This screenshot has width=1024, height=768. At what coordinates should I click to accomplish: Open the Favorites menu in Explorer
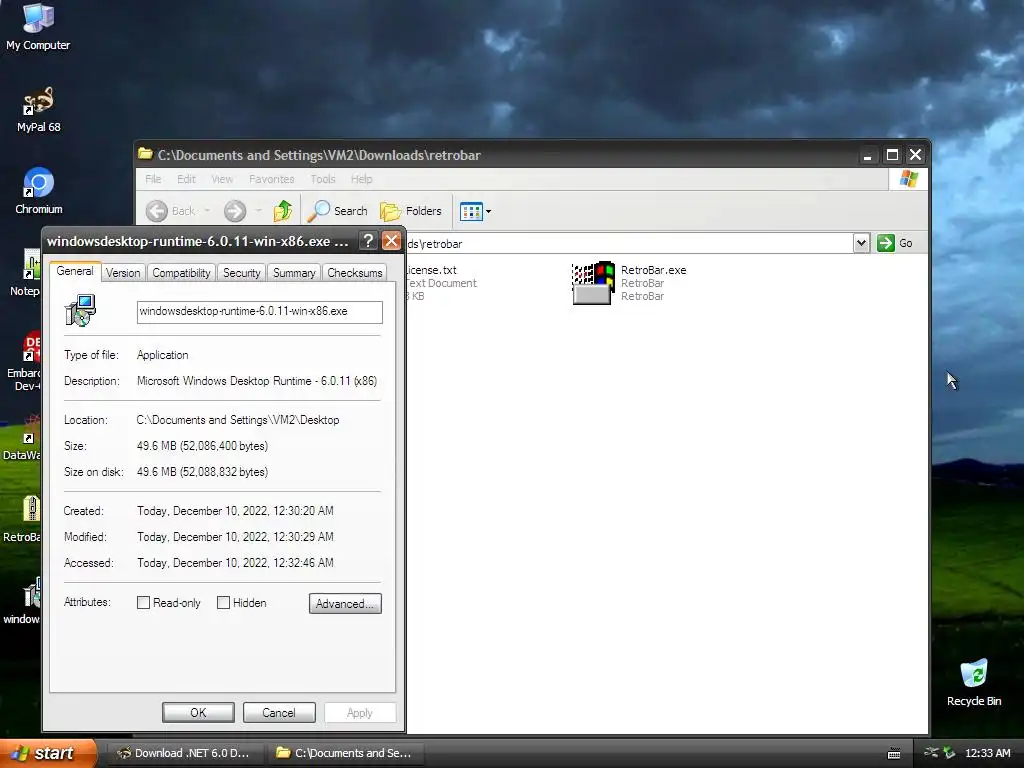coord(272,179)
